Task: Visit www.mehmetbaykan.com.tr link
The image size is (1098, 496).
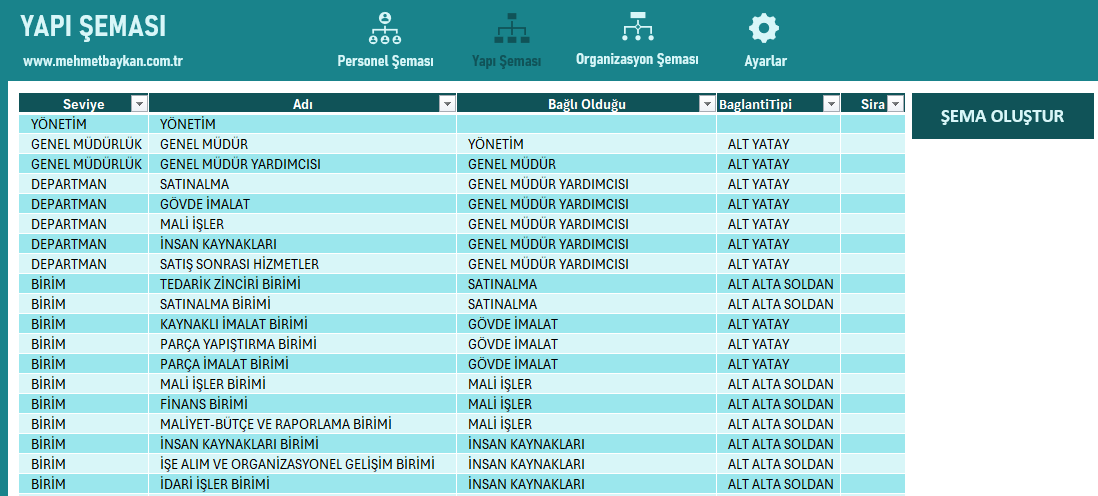Action: [x=103, y=61]
